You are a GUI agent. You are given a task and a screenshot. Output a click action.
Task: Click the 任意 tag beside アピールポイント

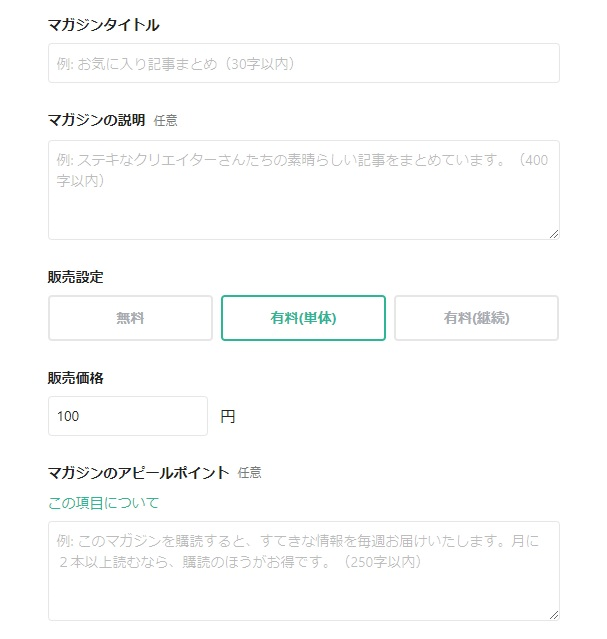point(250,473)
